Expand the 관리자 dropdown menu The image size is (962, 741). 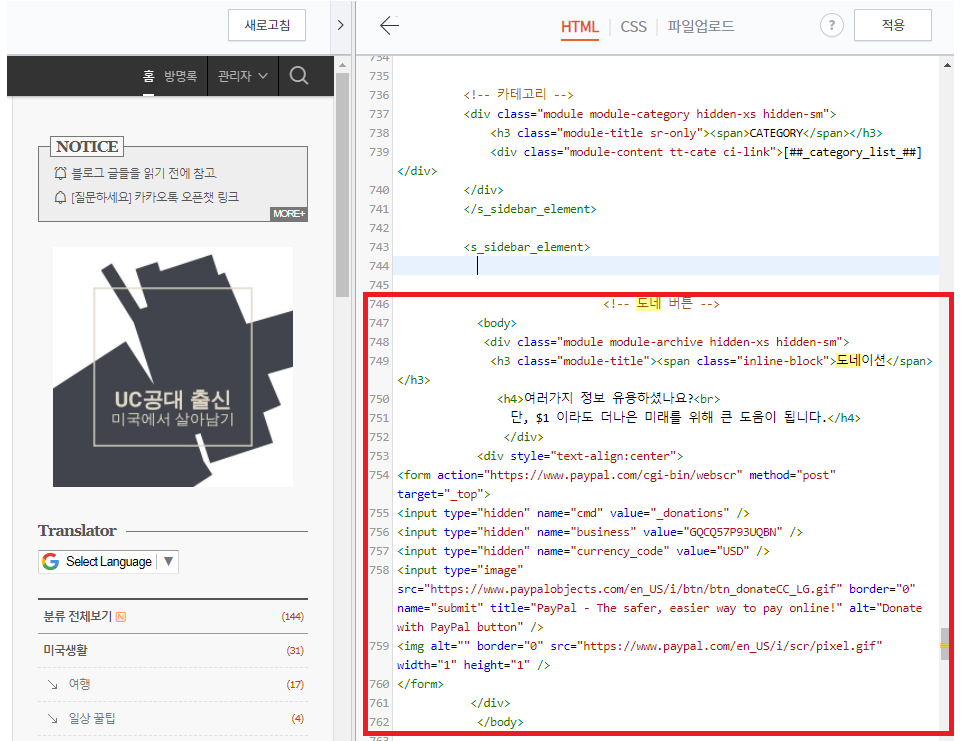click(x=243, y=76)
